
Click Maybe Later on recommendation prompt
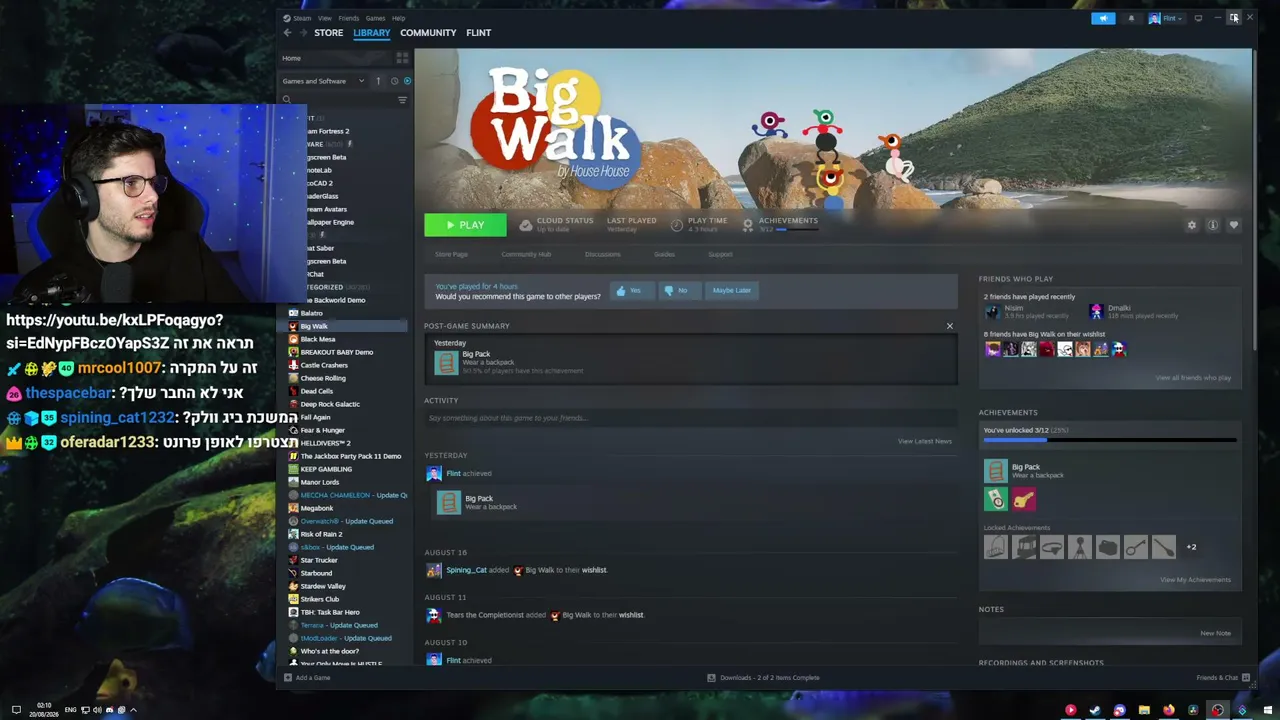[732, 291]
